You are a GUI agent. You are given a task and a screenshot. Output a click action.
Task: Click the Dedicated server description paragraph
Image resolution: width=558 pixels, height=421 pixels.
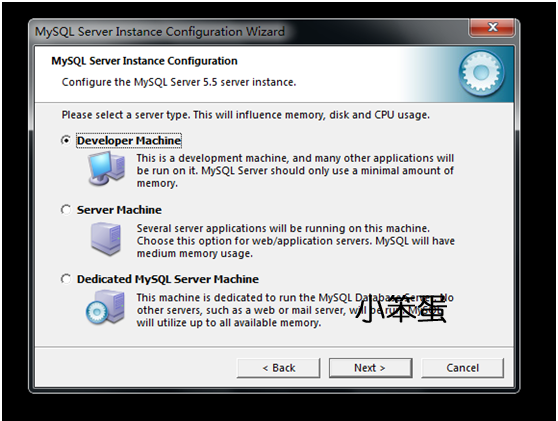point(295,310)
